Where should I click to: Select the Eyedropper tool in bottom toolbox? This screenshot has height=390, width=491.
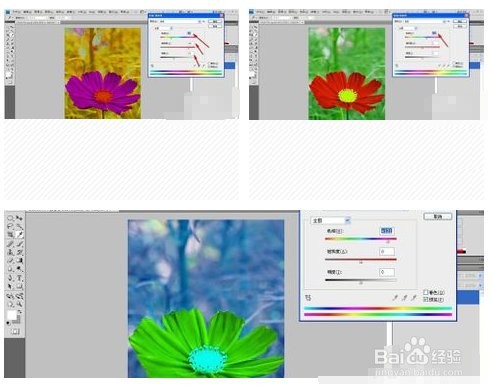19,296
